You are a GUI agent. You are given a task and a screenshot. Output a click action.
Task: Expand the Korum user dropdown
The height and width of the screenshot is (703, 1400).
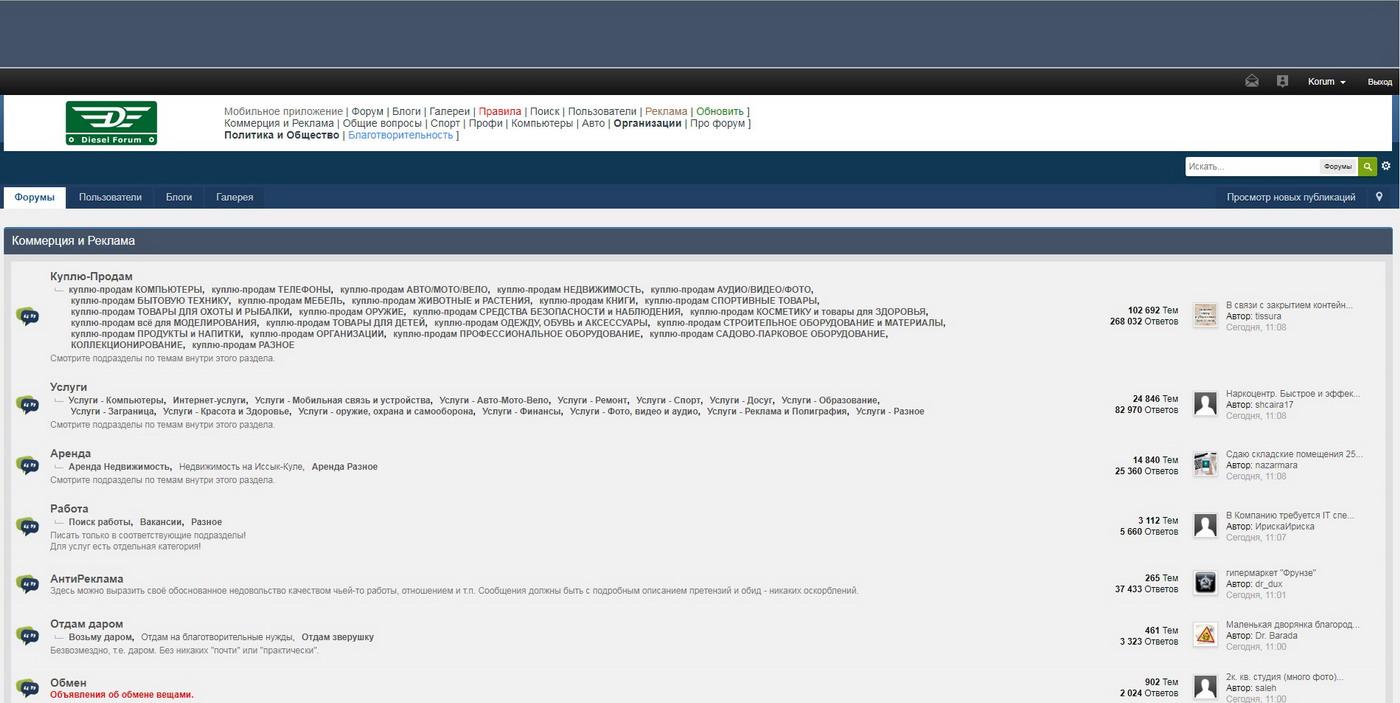pos(1327,82)
